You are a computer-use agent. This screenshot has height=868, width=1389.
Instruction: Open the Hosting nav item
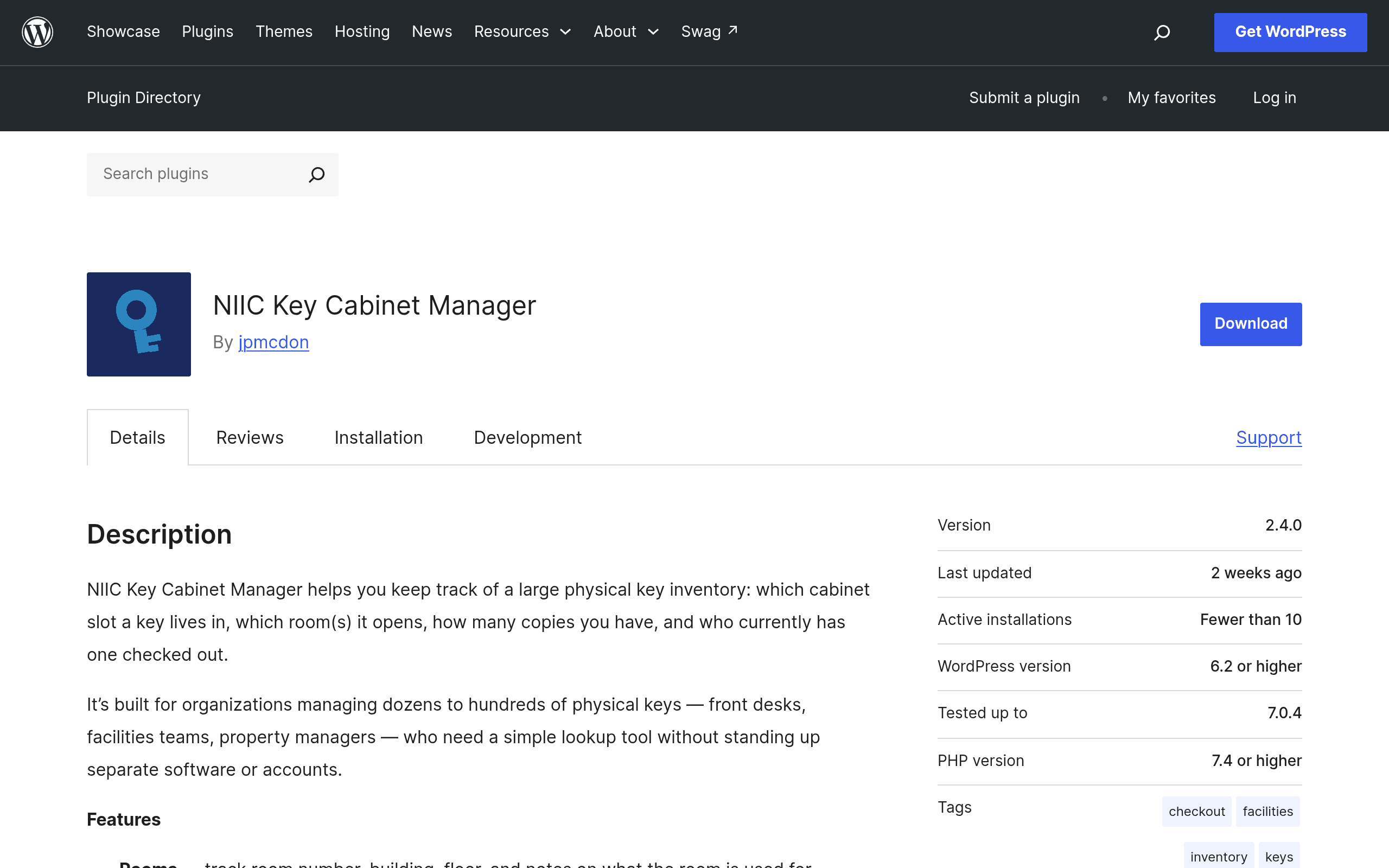pyautogui.click(x=362, y=31)
